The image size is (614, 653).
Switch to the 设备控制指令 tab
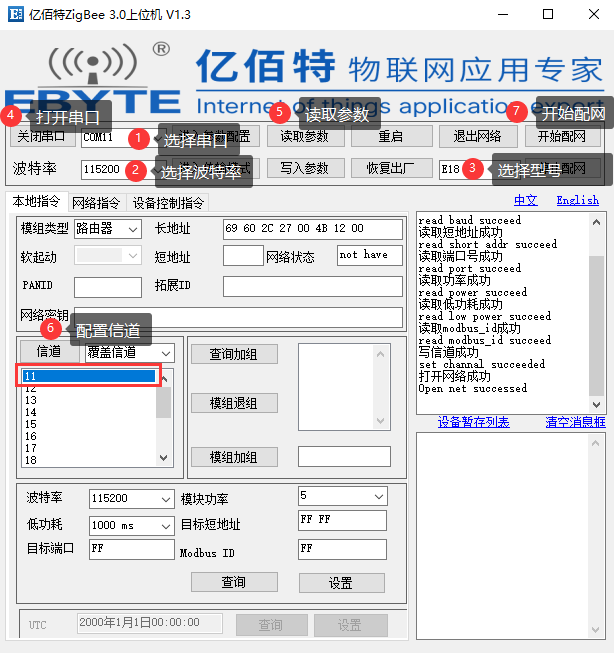click(x=168, y=203)
